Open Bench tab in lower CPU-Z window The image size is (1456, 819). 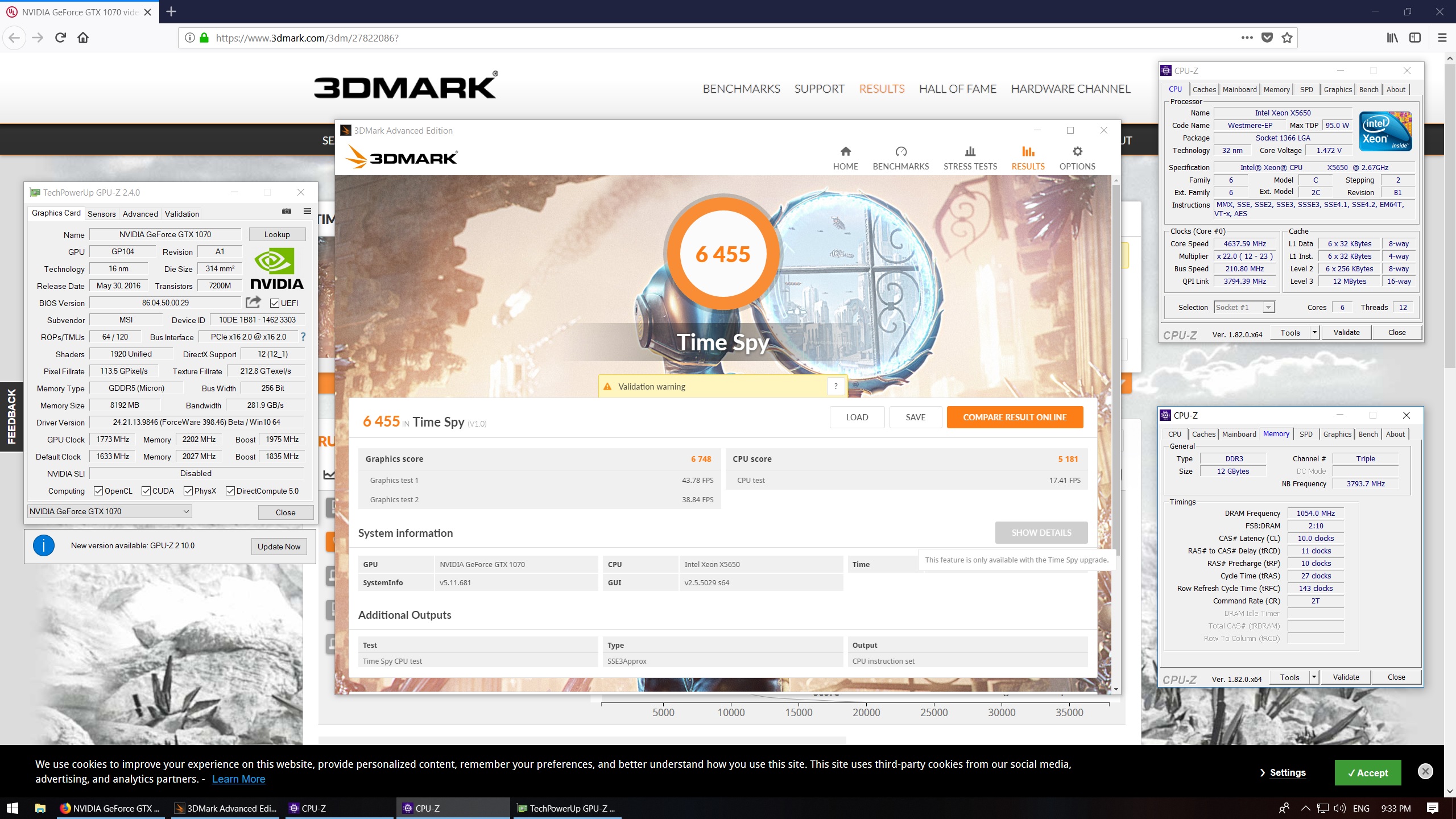[x=1368, y=434]
